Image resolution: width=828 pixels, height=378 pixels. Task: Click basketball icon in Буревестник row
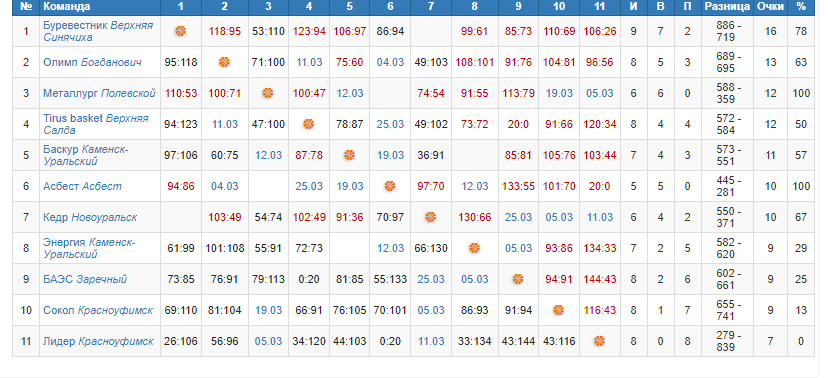(x=181, y=31)
